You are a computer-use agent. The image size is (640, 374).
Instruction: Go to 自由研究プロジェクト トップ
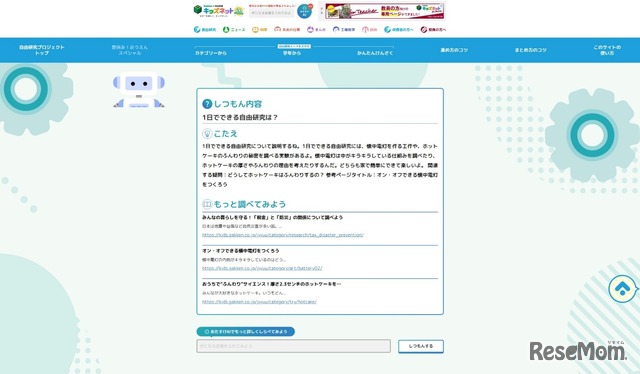[42, 50]
